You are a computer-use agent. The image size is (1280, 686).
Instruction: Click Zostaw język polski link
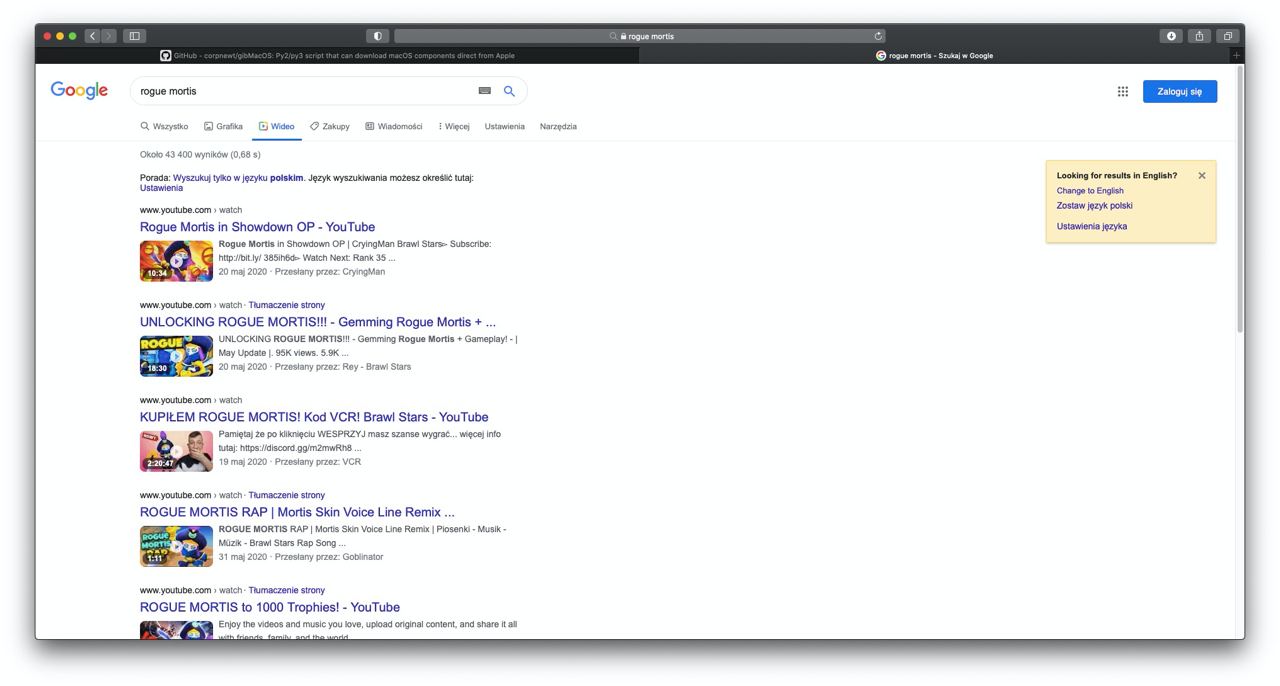[1095, 206]
